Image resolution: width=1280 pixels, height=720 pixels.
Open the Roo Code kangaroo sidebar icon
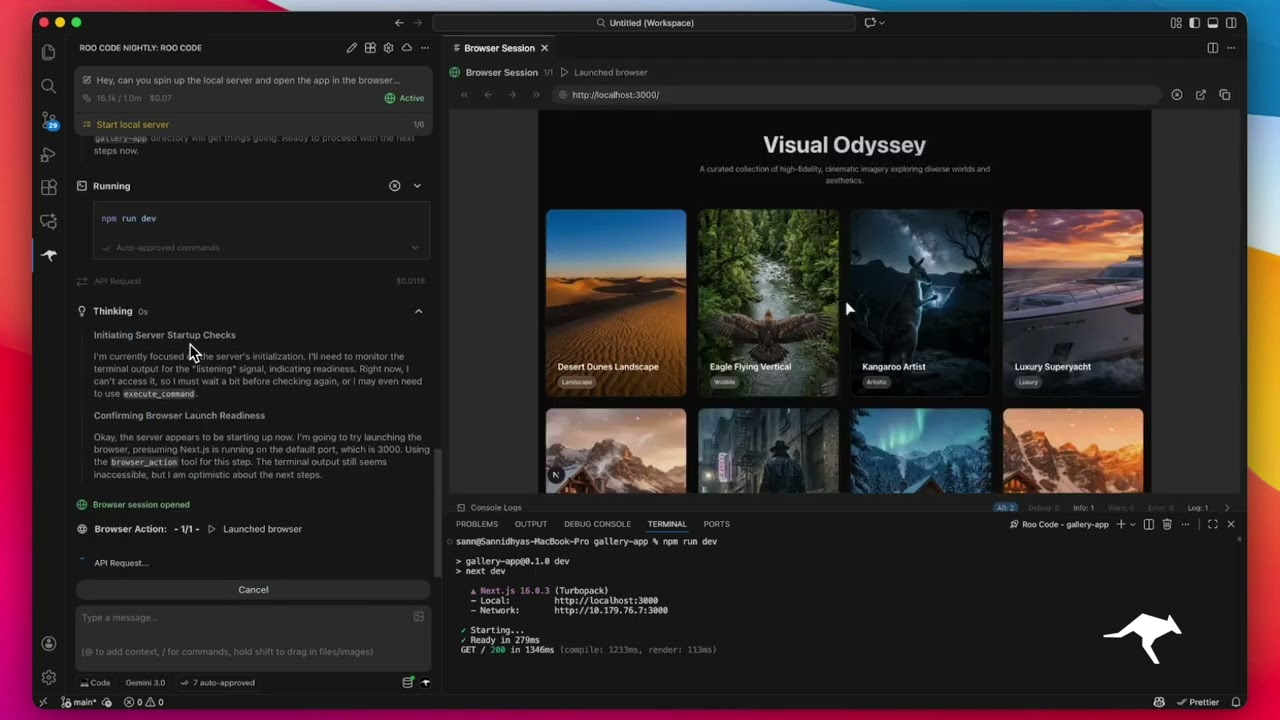pyautogui.click(x=48, y=255)
